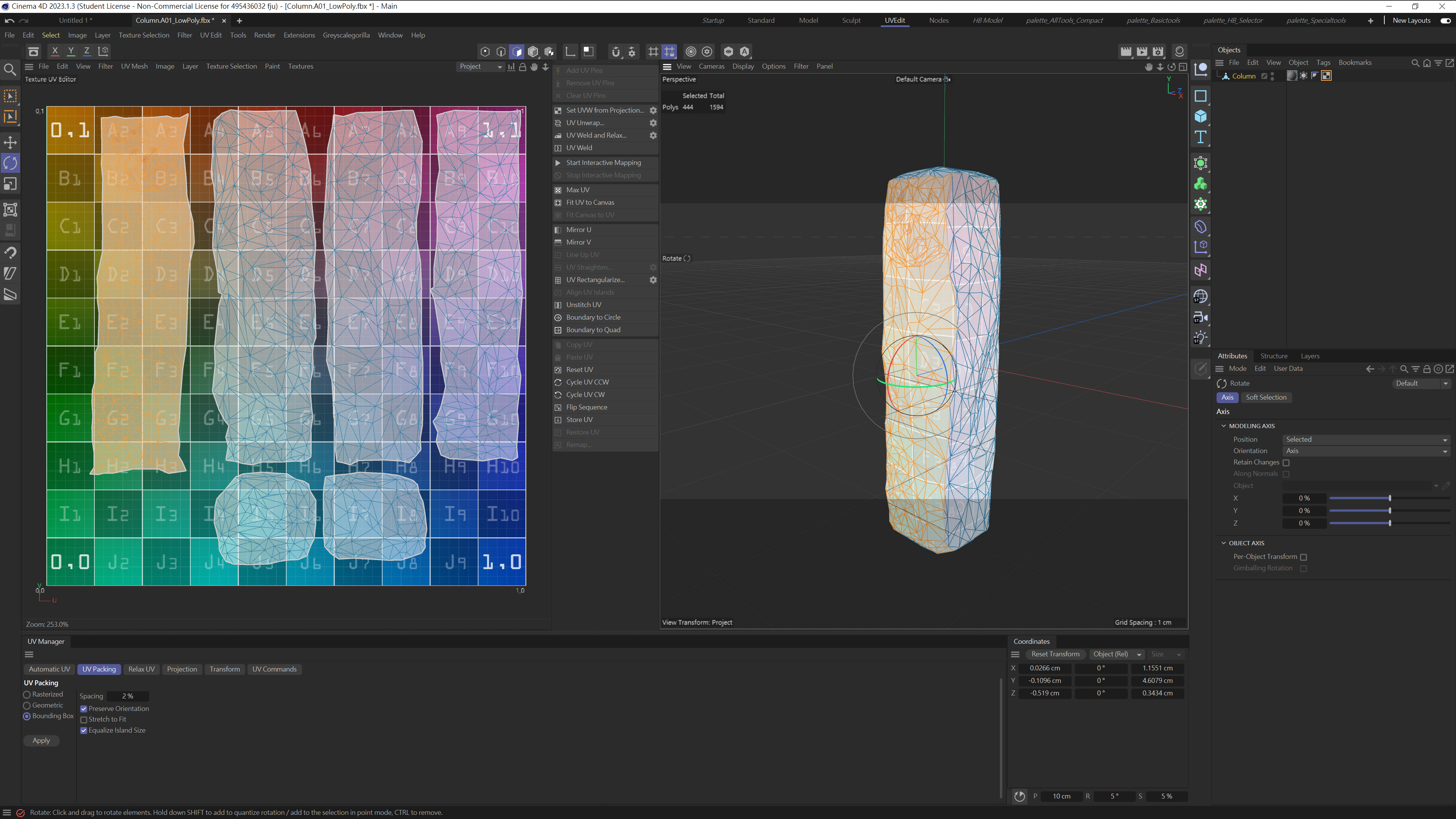Open UV Unwrap settings gear

point(653,122)
